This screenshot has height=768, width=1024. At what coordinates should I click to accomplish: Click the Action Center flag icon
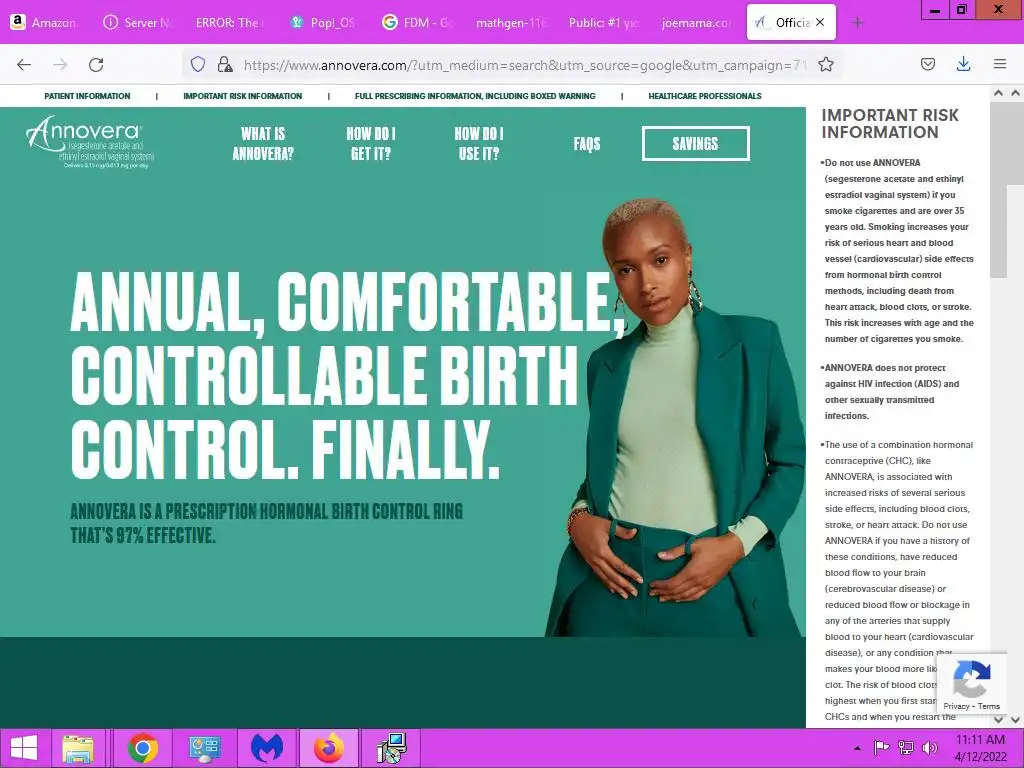pyautogui.click(x=881, y=748)
